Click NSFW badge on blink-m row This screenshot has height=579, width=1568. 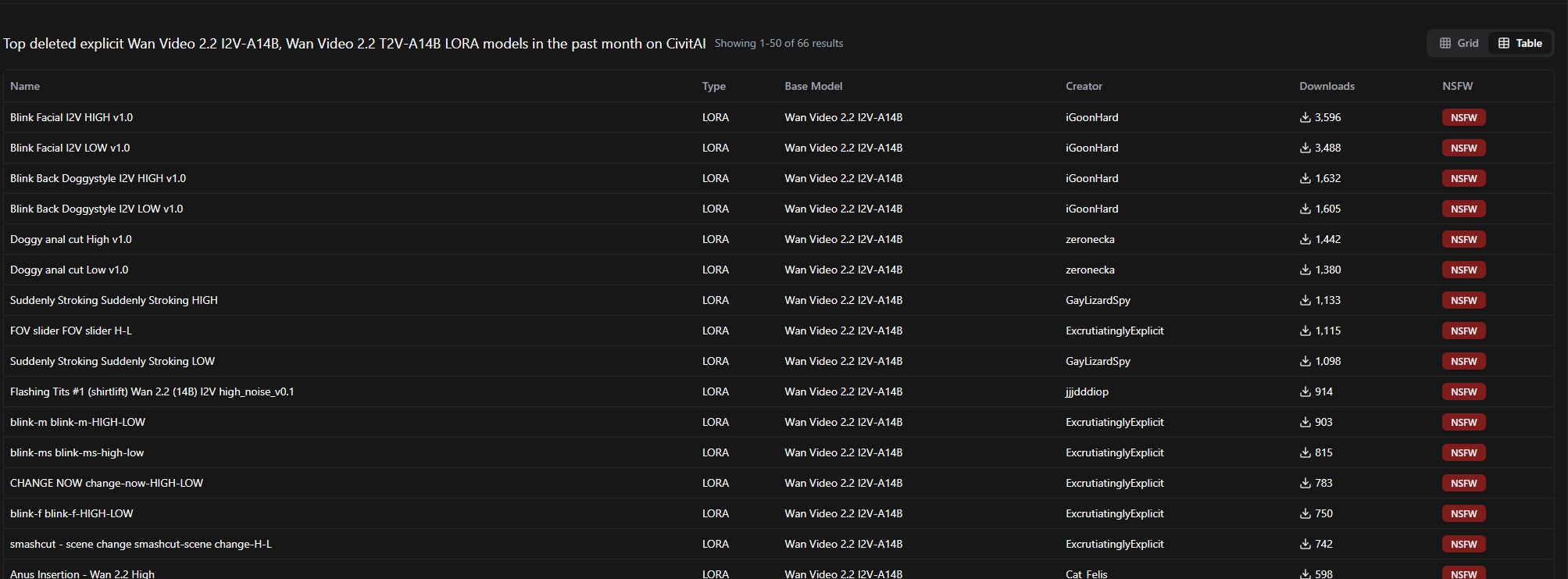[x=1463, y=422]
